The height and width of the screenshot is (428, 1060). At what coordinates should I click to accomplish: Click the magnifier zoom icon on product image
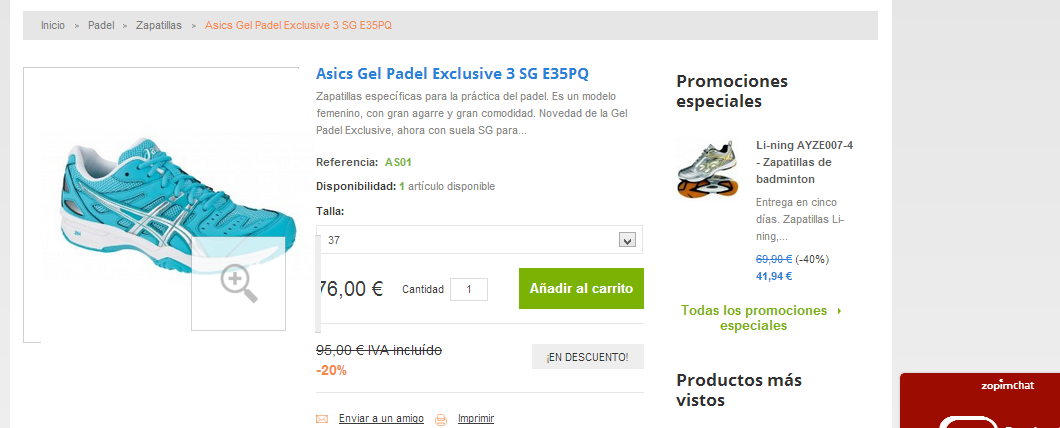click(x=239, y=284)
